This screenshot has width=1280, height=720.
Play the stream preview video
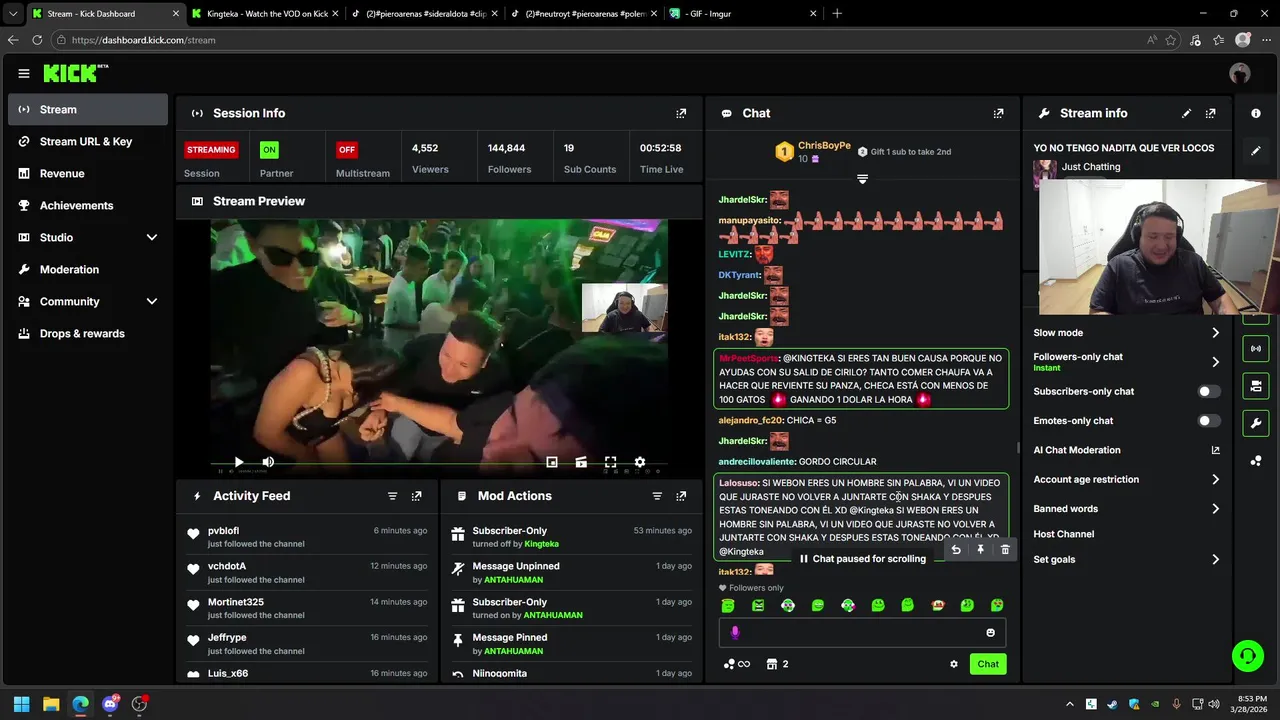pos(238,462)
